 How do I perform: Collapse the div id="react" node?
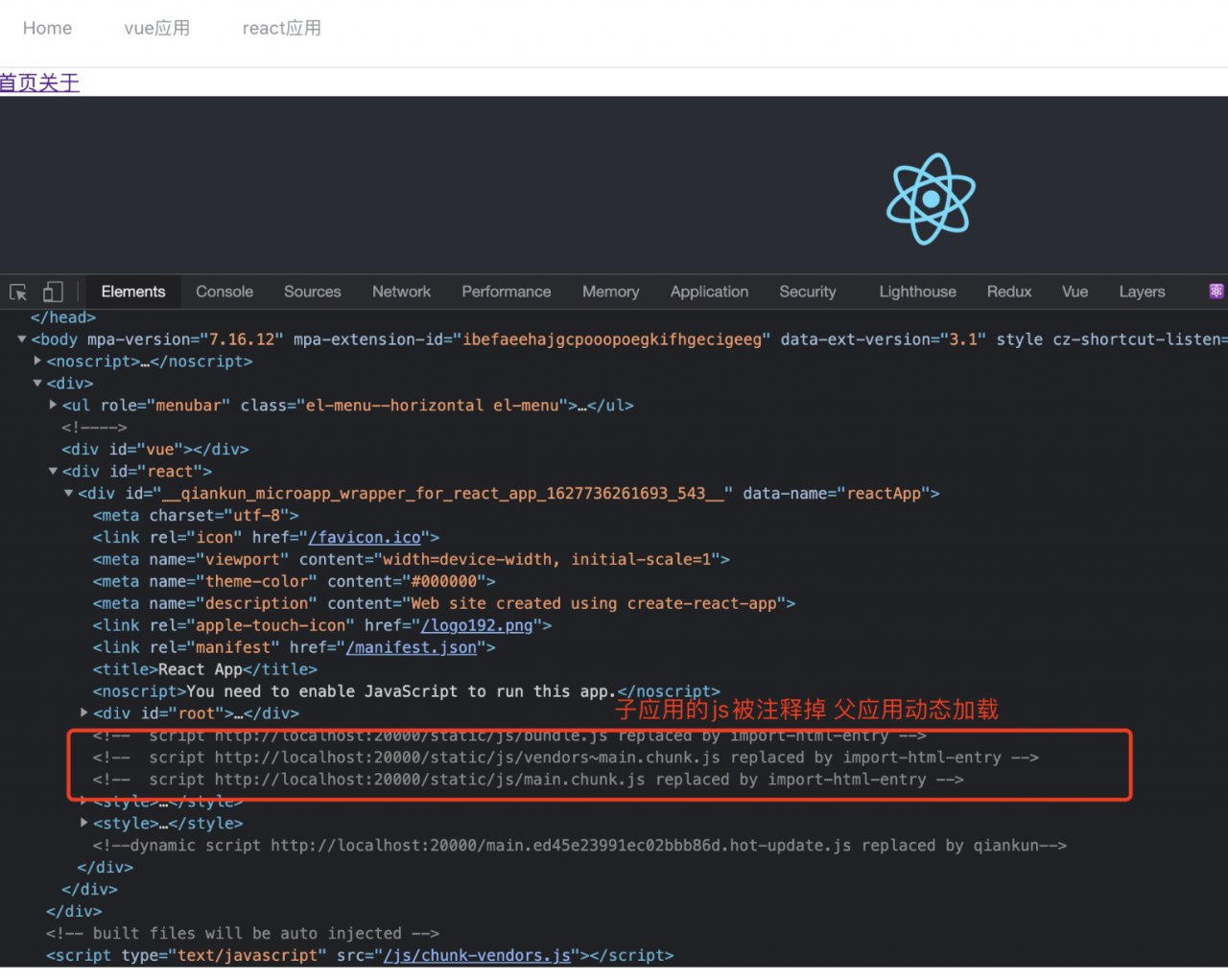54,472
